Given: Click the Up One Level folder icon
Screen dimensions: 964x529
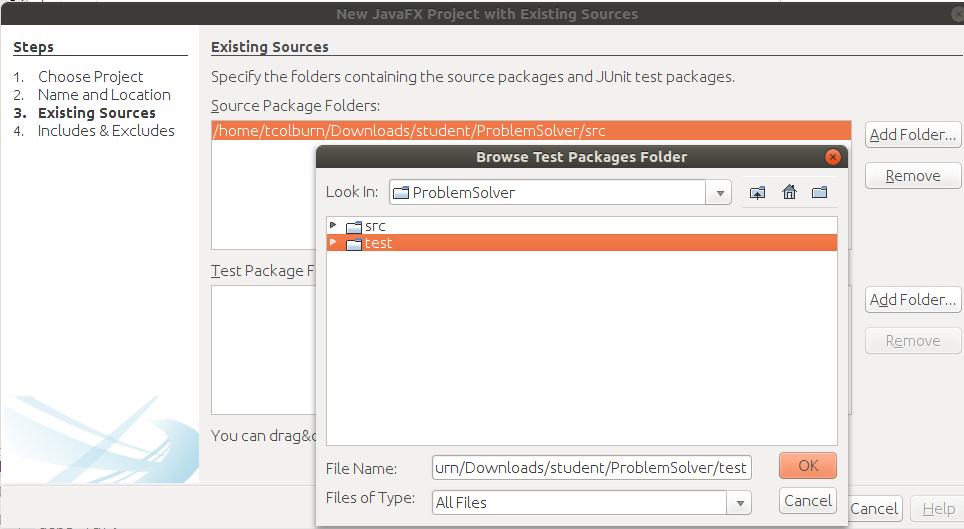Looking at the screenshot, I should point(757,193).
